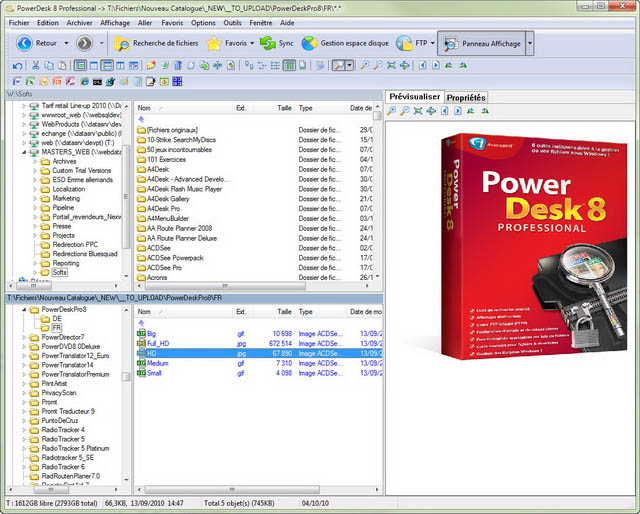640x514 pixels.
Task: Toggle the active details view mode button
Action: click(x=289, y=65)
